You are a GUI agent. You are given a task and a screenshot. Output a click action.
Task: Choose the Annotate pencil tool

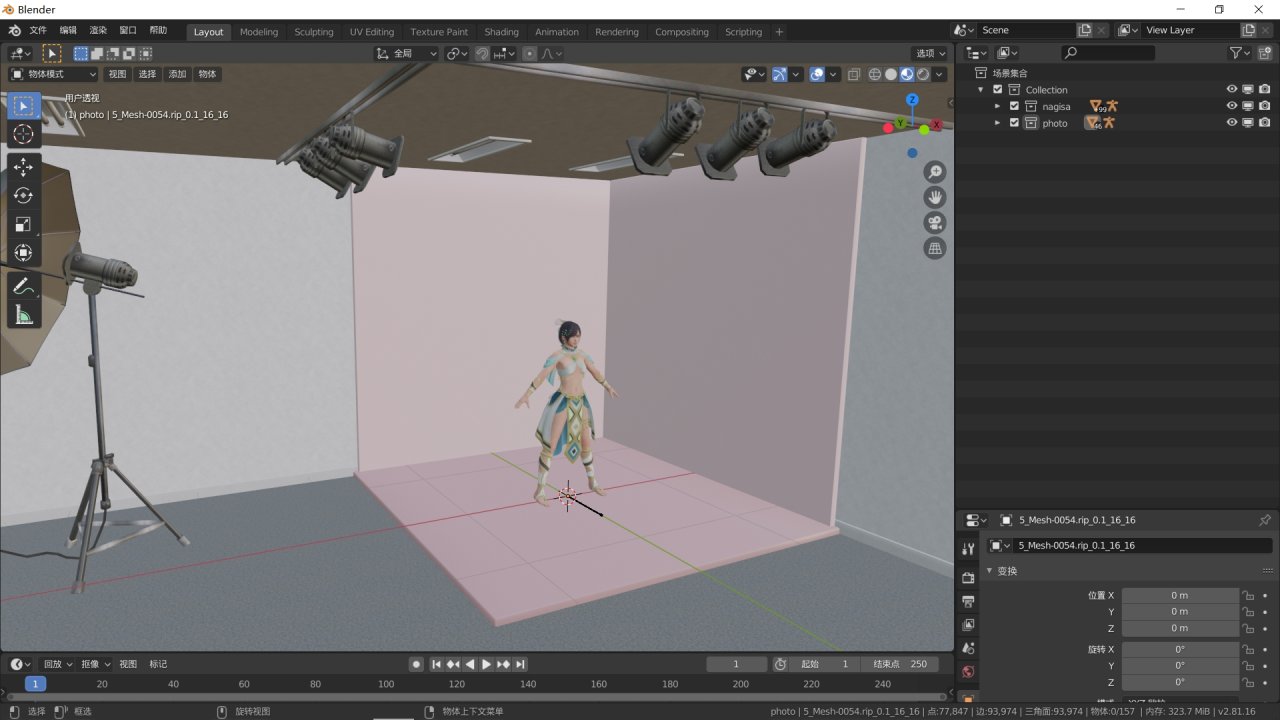(x=24, y=286)
